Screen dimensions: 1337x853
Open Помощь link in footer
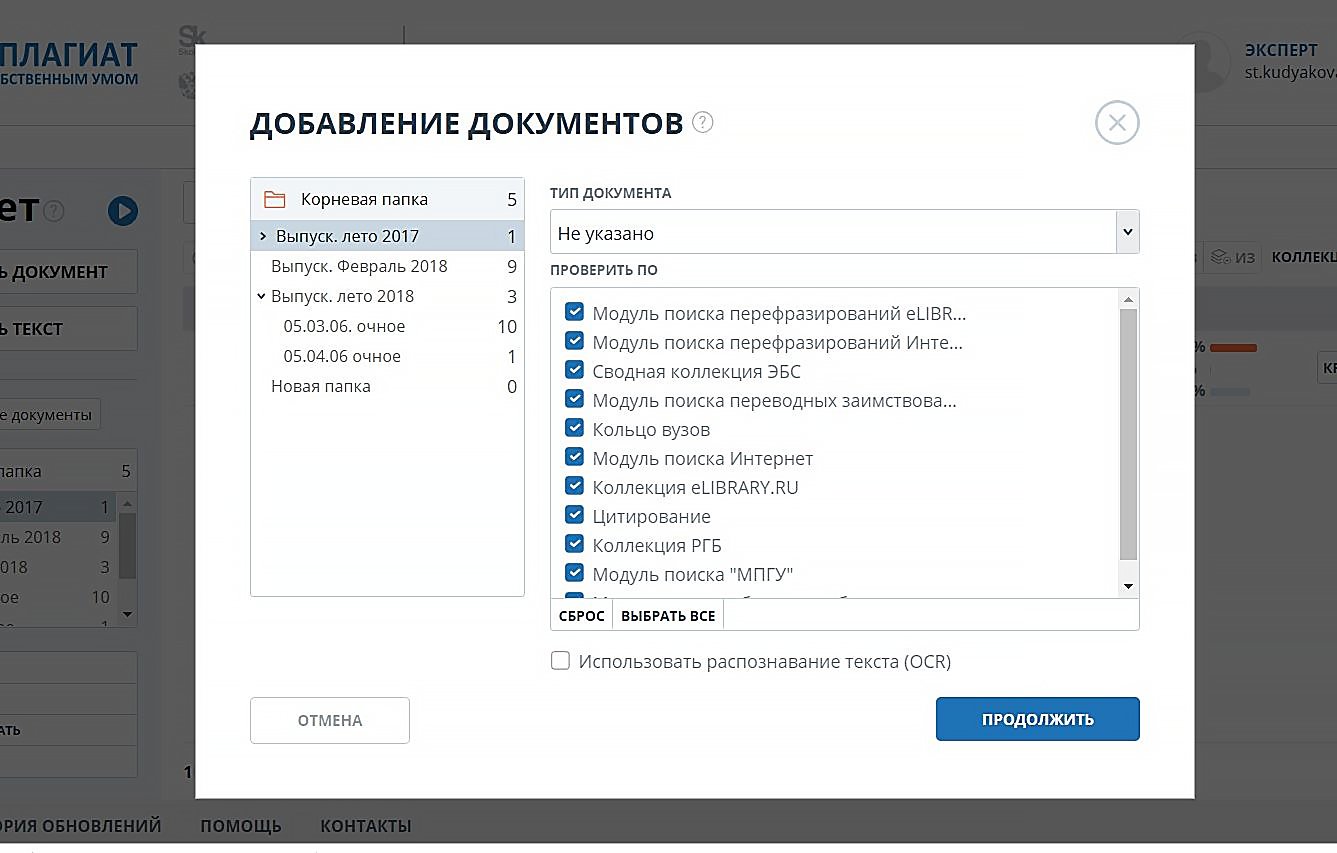pos(241,826)
